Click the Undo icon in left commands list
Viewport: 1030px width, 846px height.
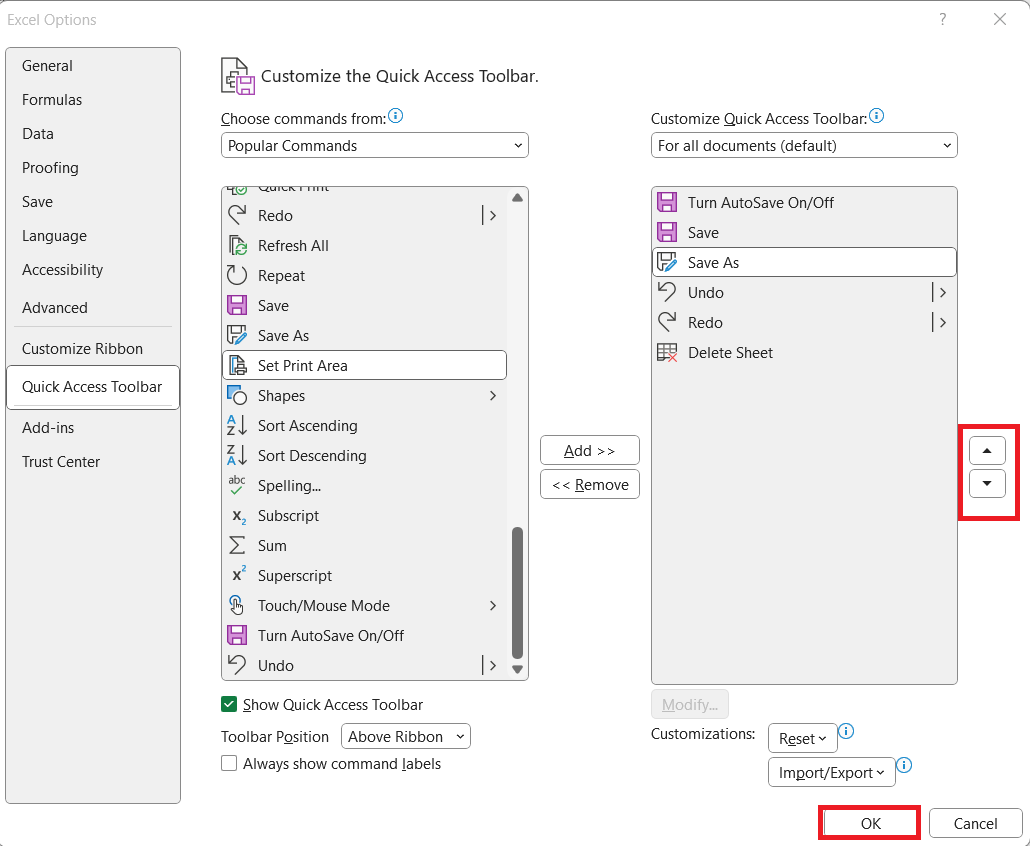point(236,665)
